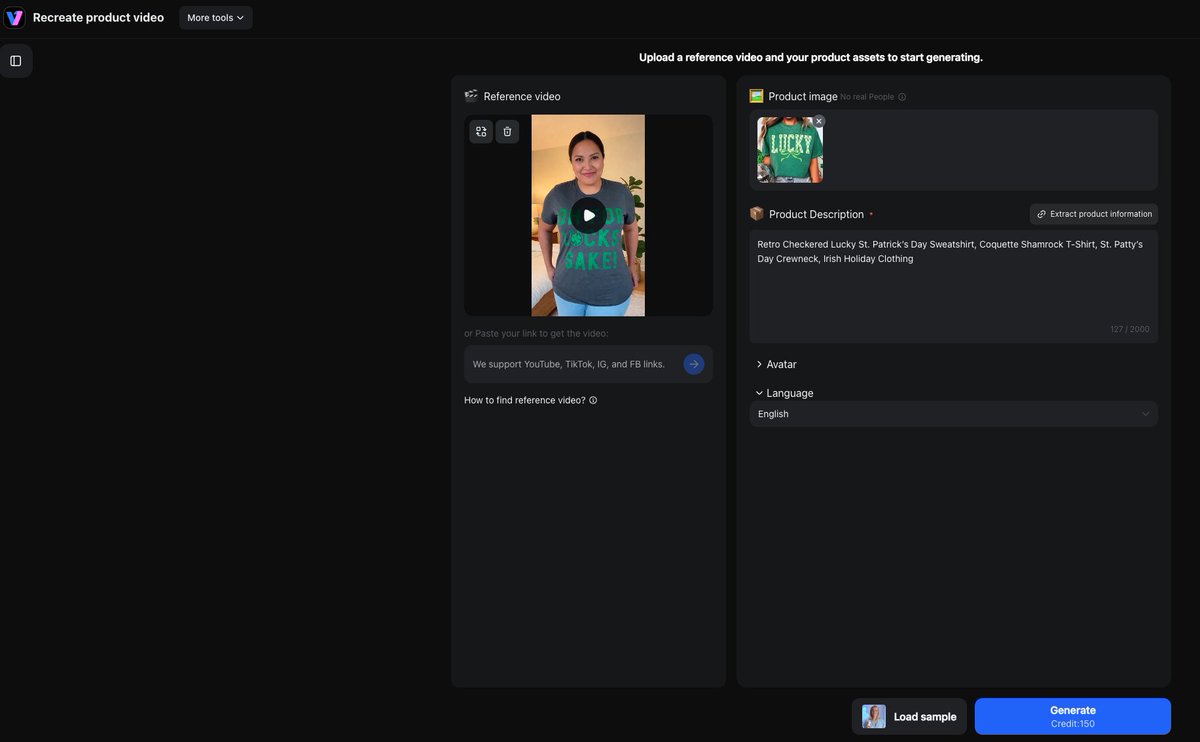Click the upload instructions heading text
The image size is (1200, 742).
(811, 57)
